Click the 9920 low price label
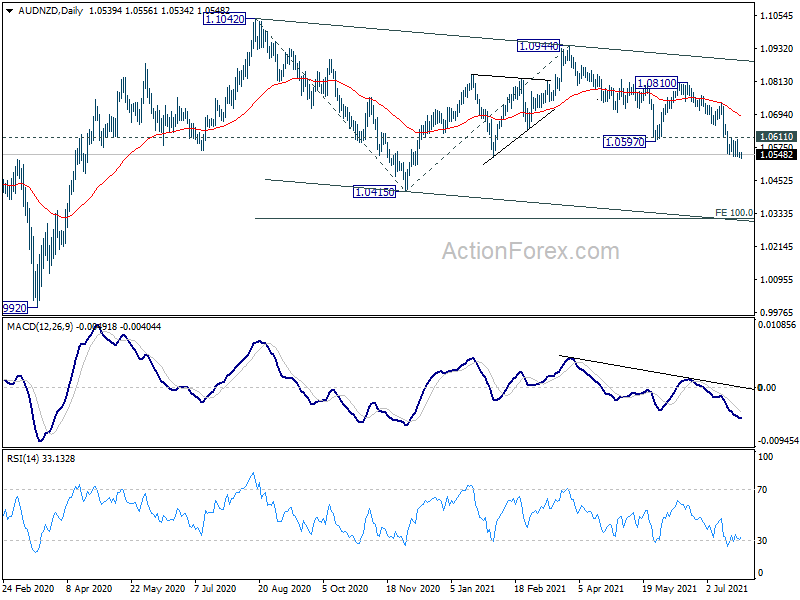800x600 pixels. click(14, 308)
